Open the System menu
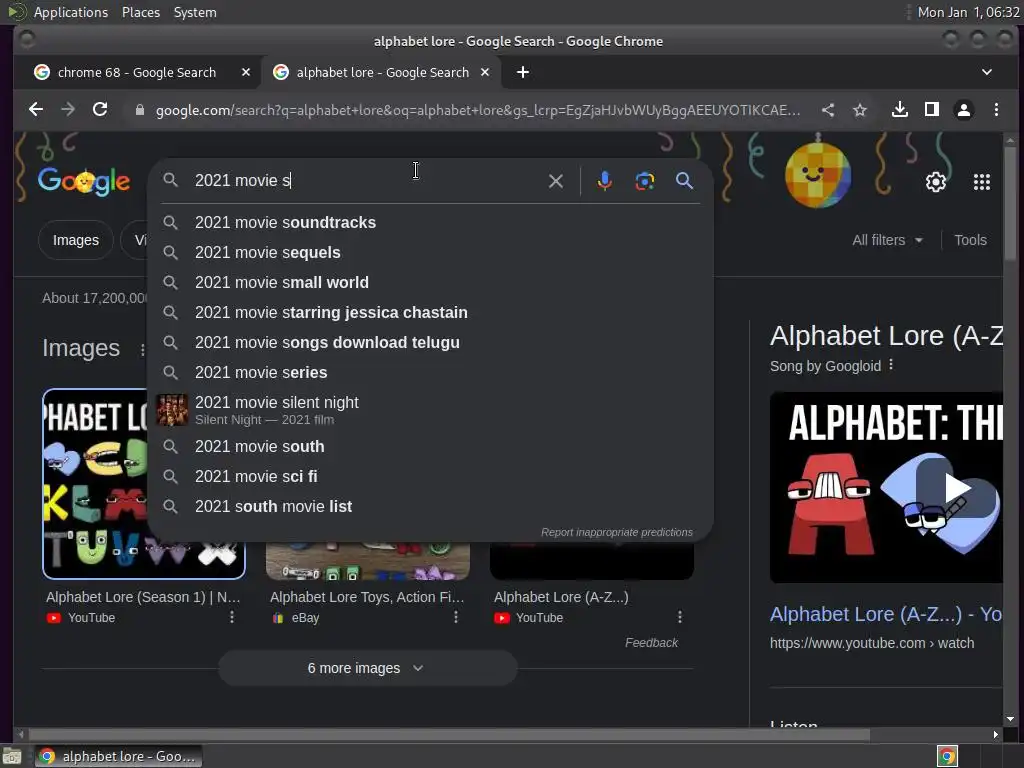Screen dimensions: 1024x768 195,12
